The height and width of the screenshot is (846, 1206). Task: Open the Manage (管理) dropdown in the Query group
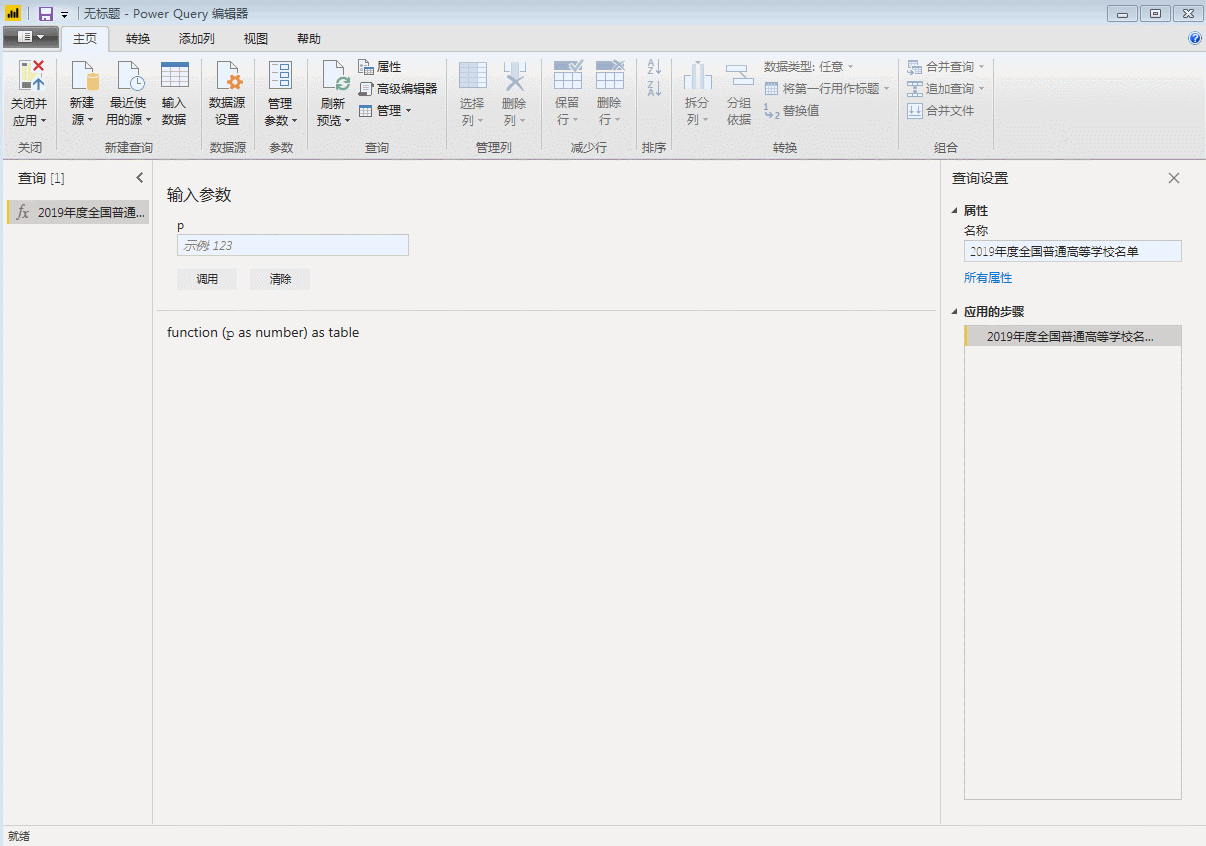pyautogui.click(x=386, y=111)
